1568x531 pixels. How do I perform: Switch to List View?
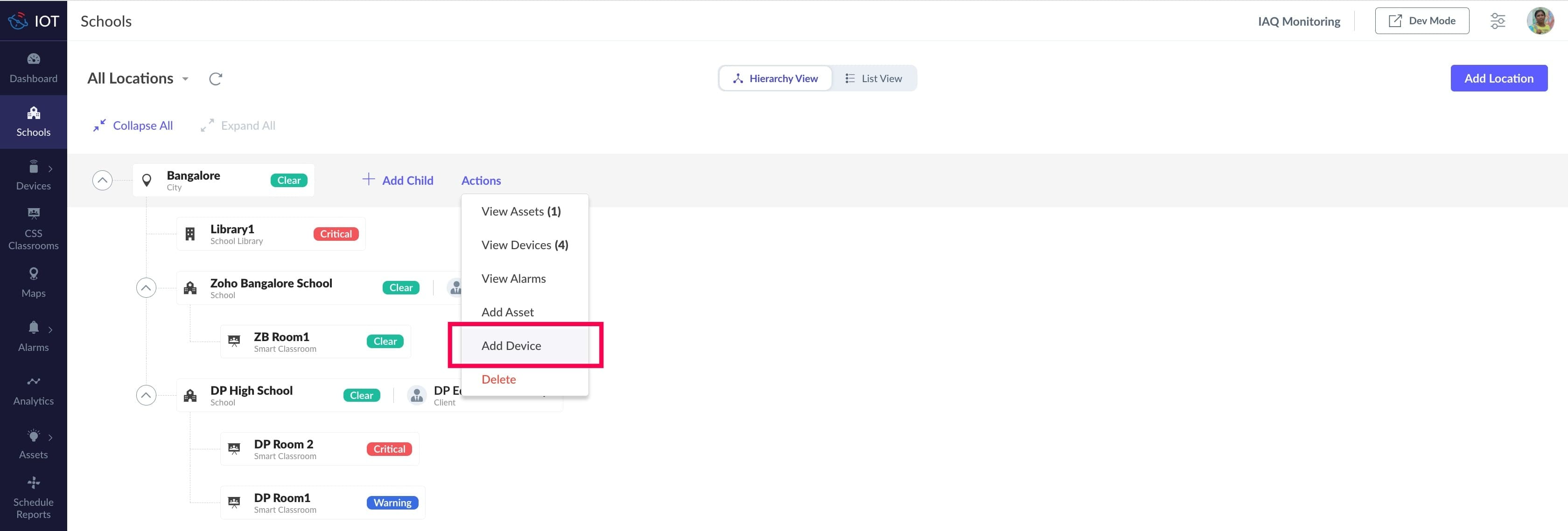pyautogui.click(x=874, y=78)
